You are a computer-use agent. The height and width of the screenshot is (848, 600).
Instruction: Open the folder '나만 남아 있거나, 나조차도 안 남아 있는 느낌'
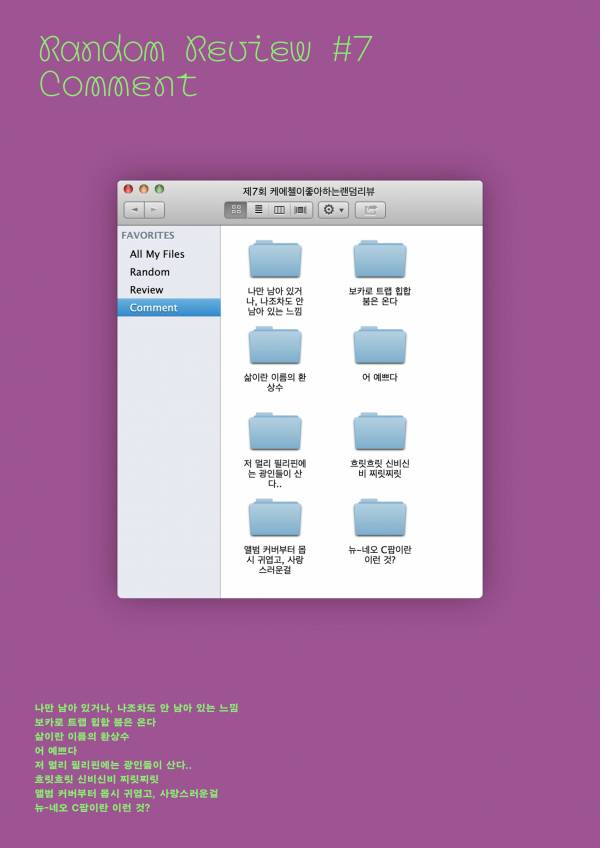pos(275,260)
